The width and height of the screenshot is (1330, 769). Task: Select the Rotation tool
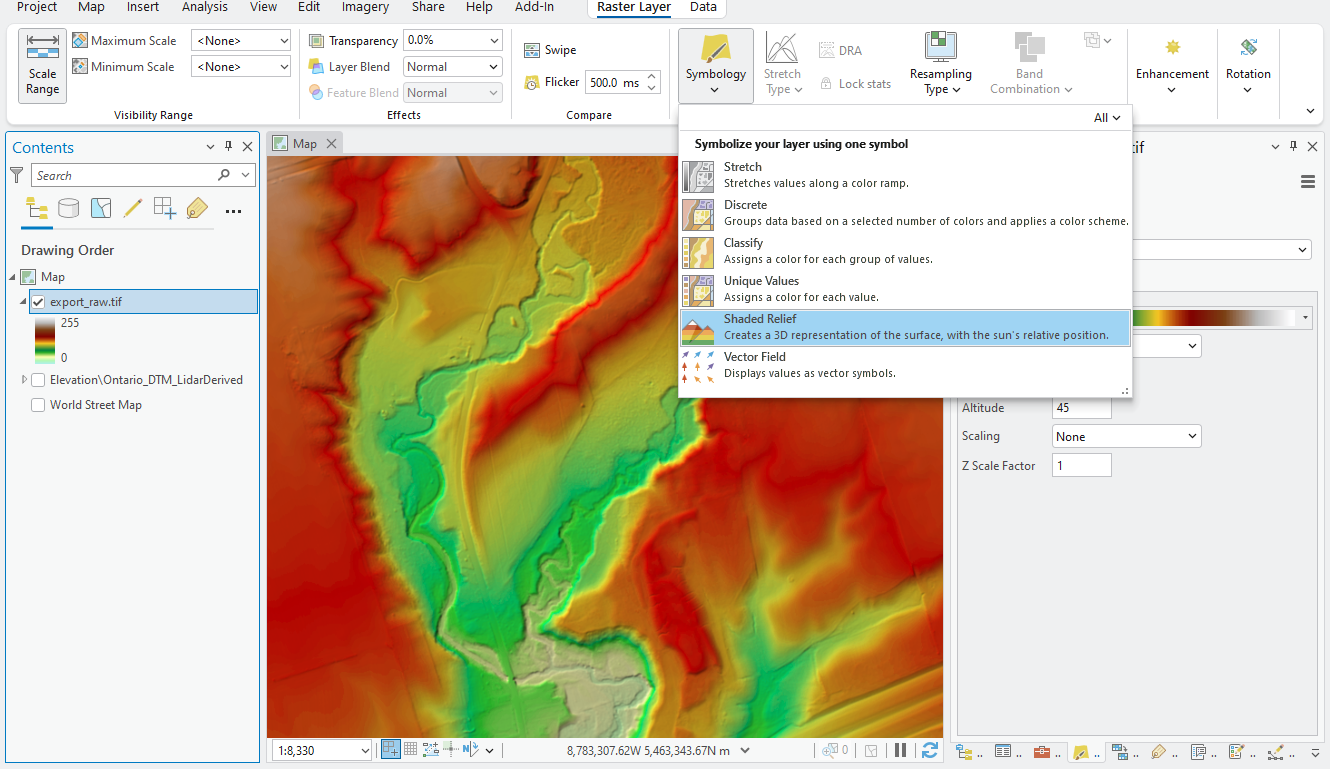coord(1247,65)
